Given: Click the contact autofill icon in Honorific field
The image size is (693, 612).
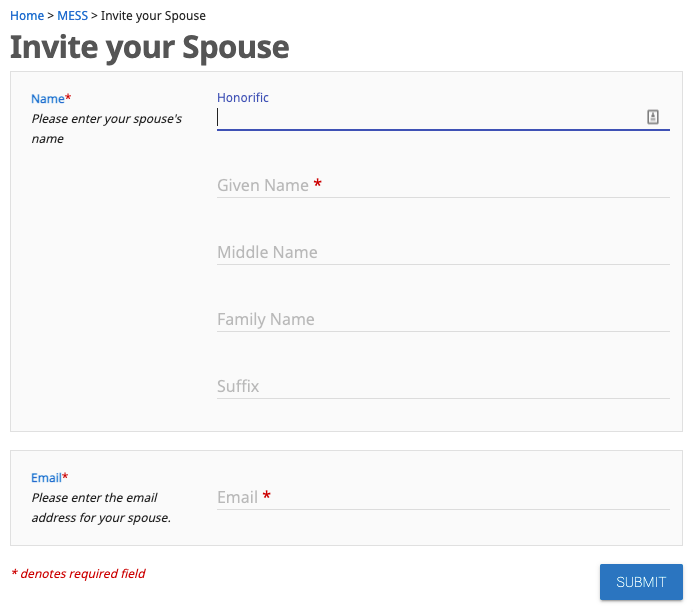Looking at the screenshot, I should click(x=652, y=117).
